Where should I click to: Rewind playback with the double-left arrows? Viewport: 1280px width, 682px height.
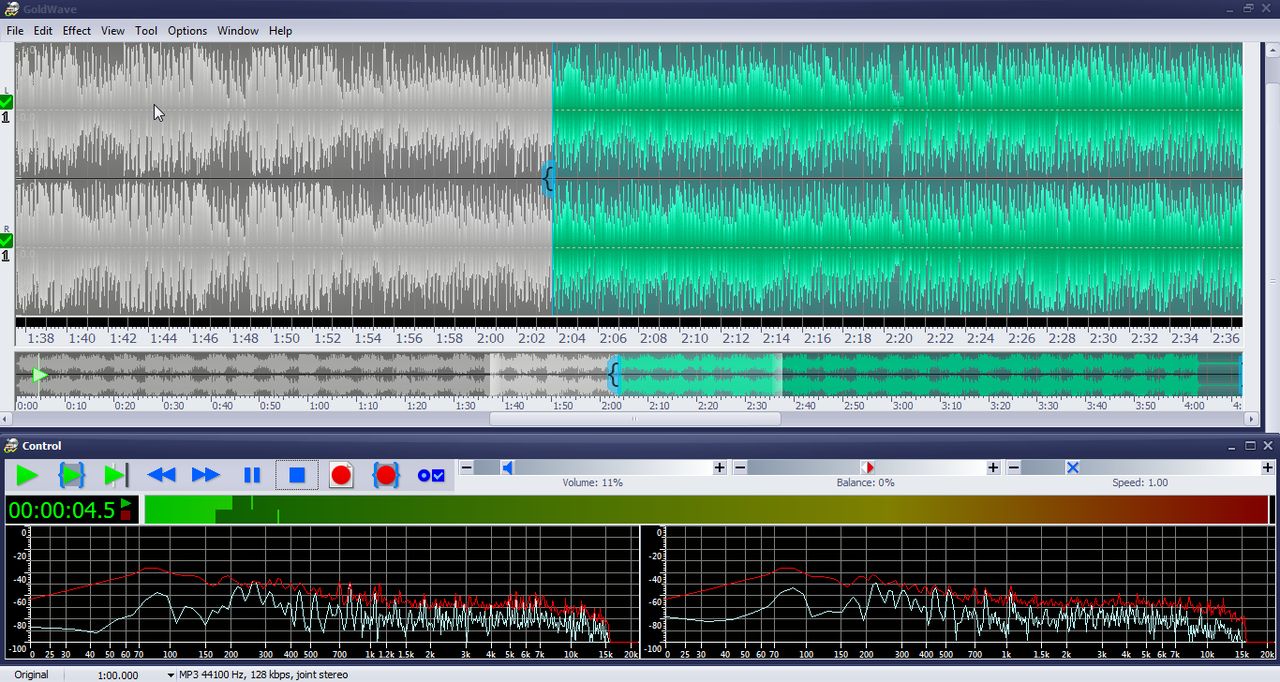coord(161,476)
